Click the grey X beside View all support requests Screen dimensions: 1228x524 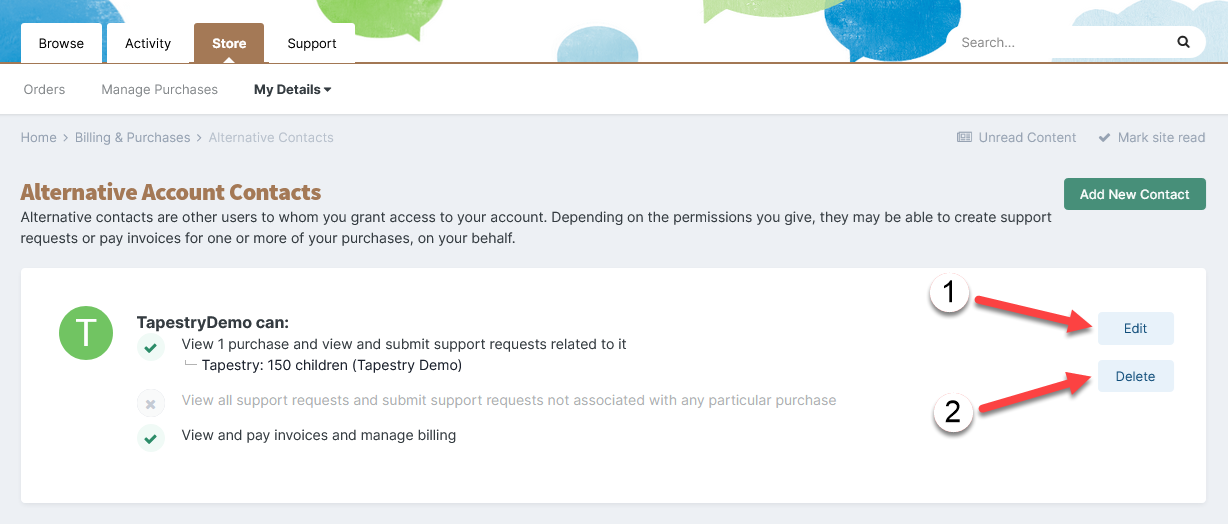click(x=151, y=404)
